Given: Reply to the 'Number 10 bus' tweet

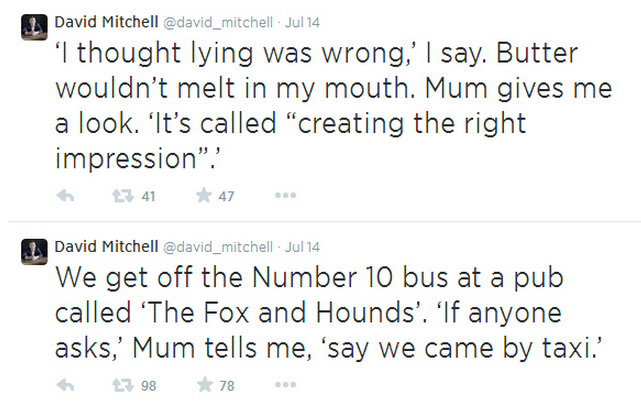Looking at the screenshot, I should tap(65, 385).
